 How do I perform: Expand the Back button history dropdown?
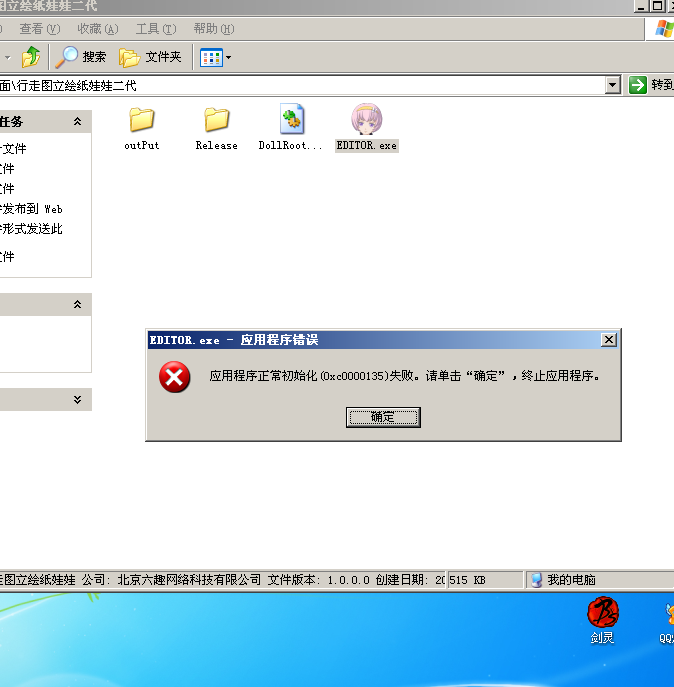tap(7, 57)
